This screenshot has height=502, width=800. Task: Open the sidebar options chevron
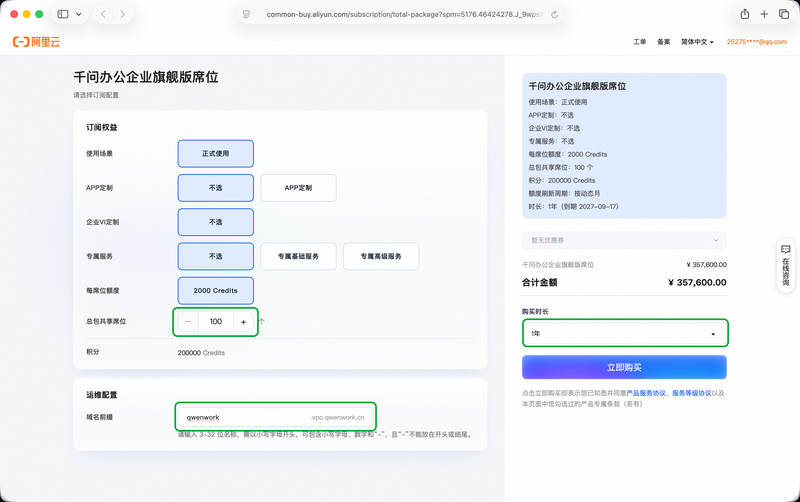click(x=79, y=14)
